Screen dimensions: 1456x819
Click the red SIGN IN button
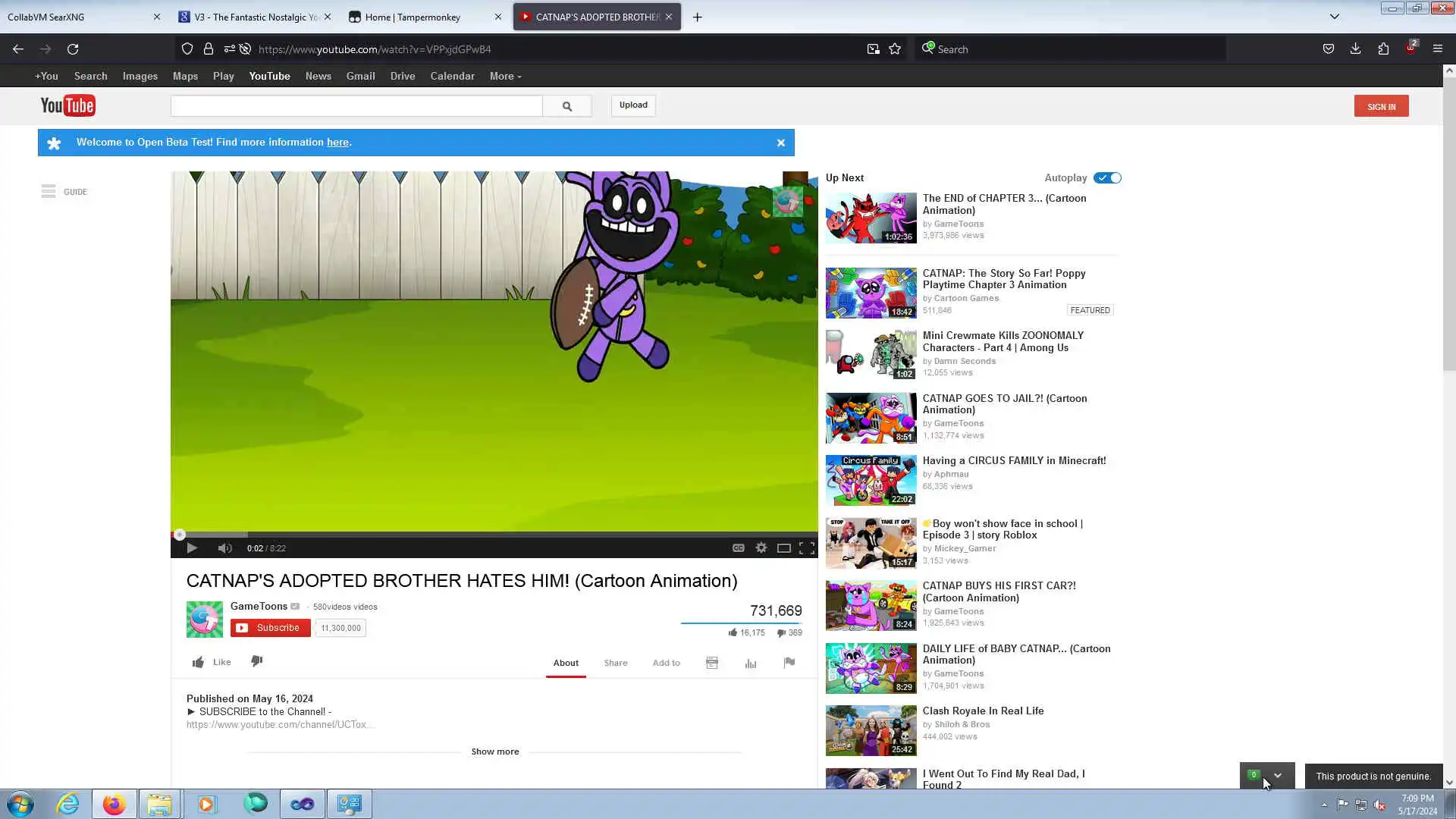coord(1381,106)
